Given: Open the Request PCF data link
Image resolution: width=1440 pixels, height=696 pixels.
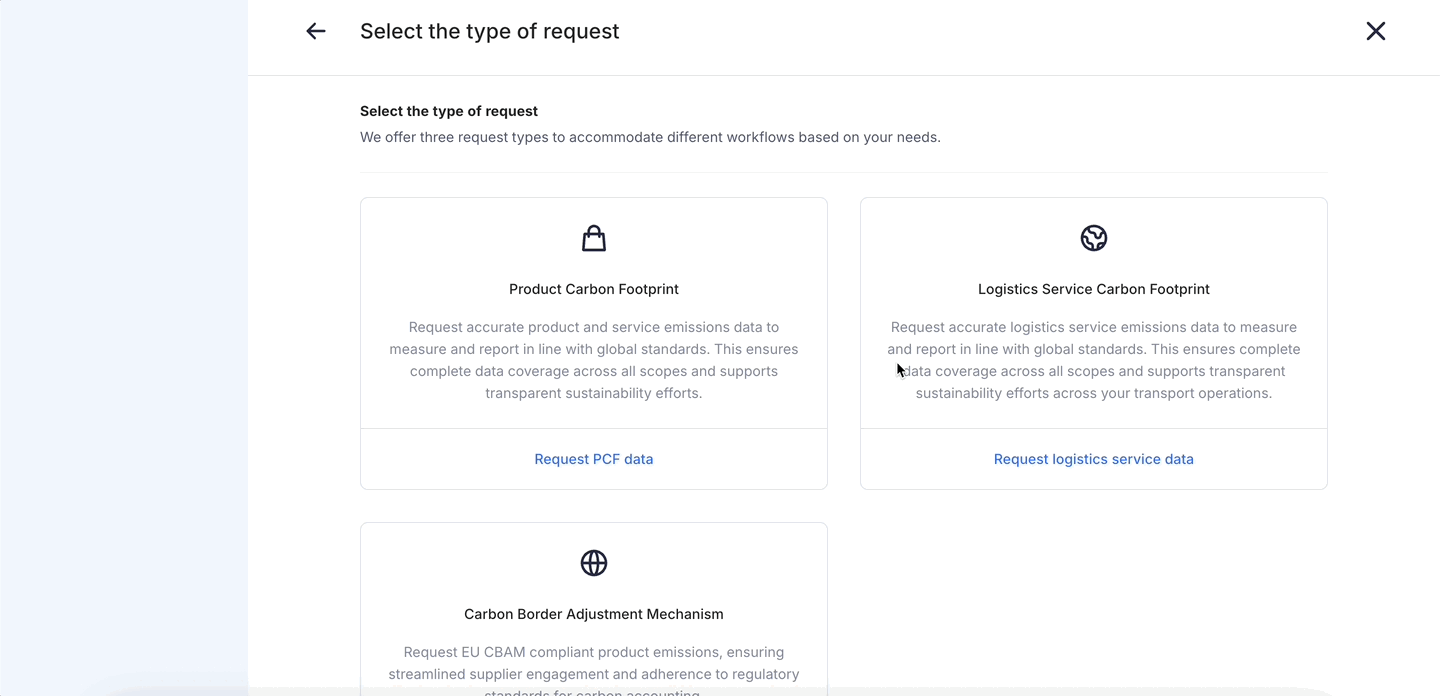Looking at the screenshot, I should (x=594, y=459).
